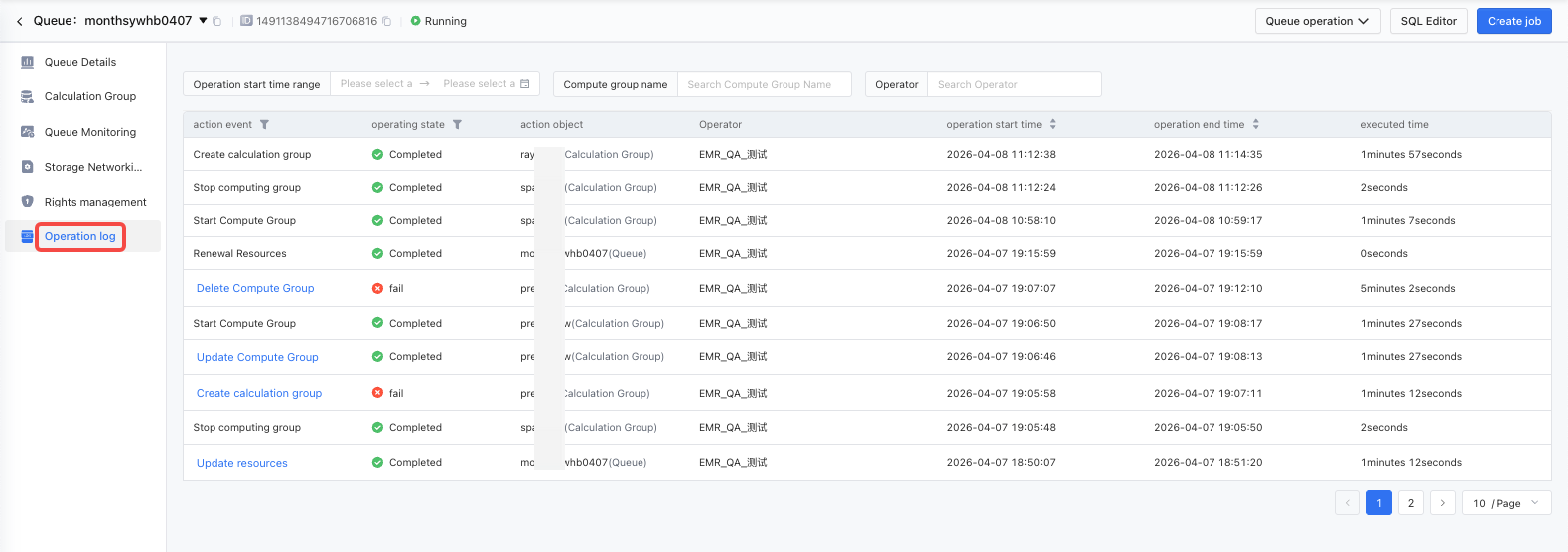
Task: Click the Create job button
Action: tap(1514, 21)
